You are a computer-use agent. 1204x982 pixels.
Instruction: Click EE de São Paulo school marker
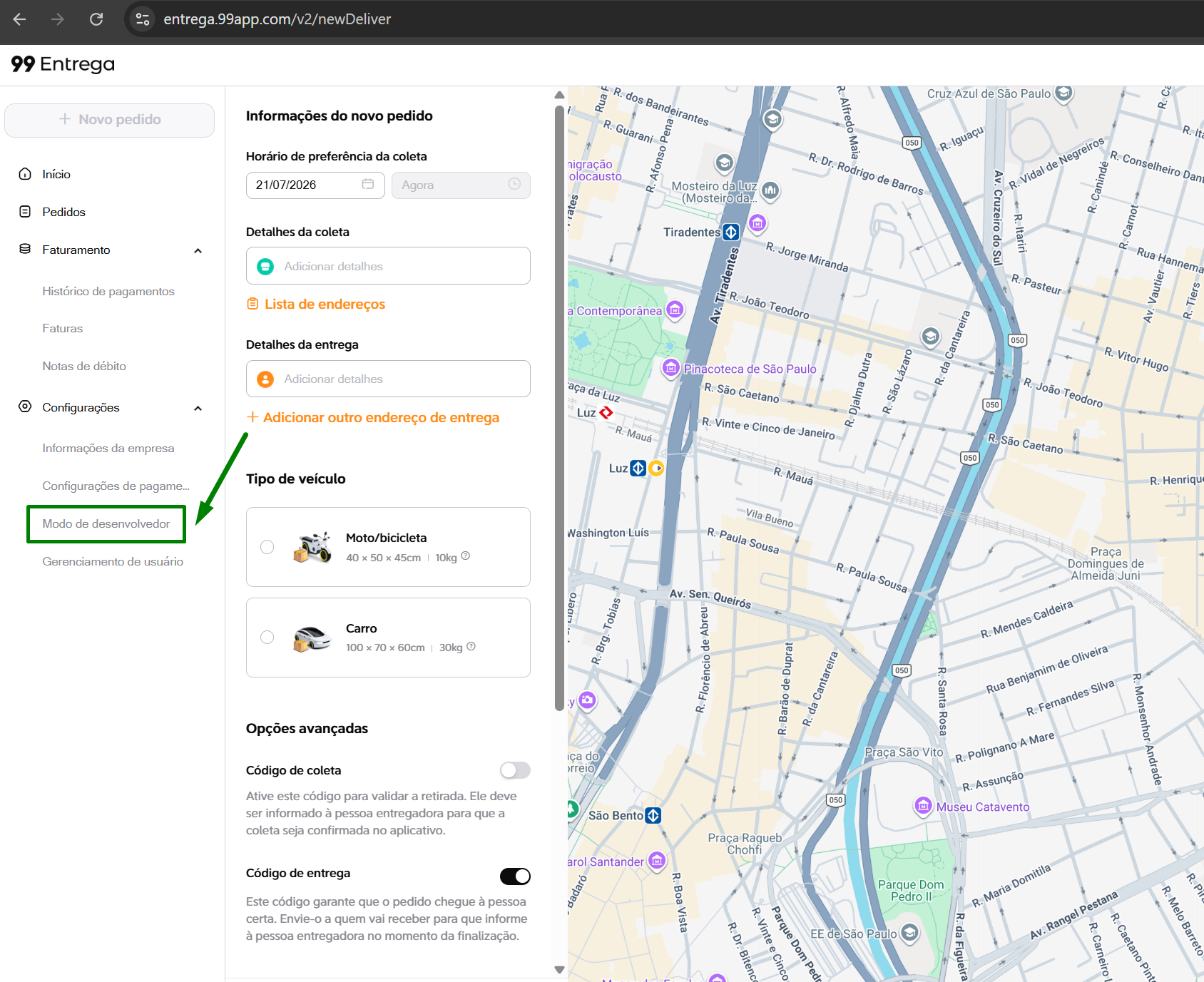point(909,933)
